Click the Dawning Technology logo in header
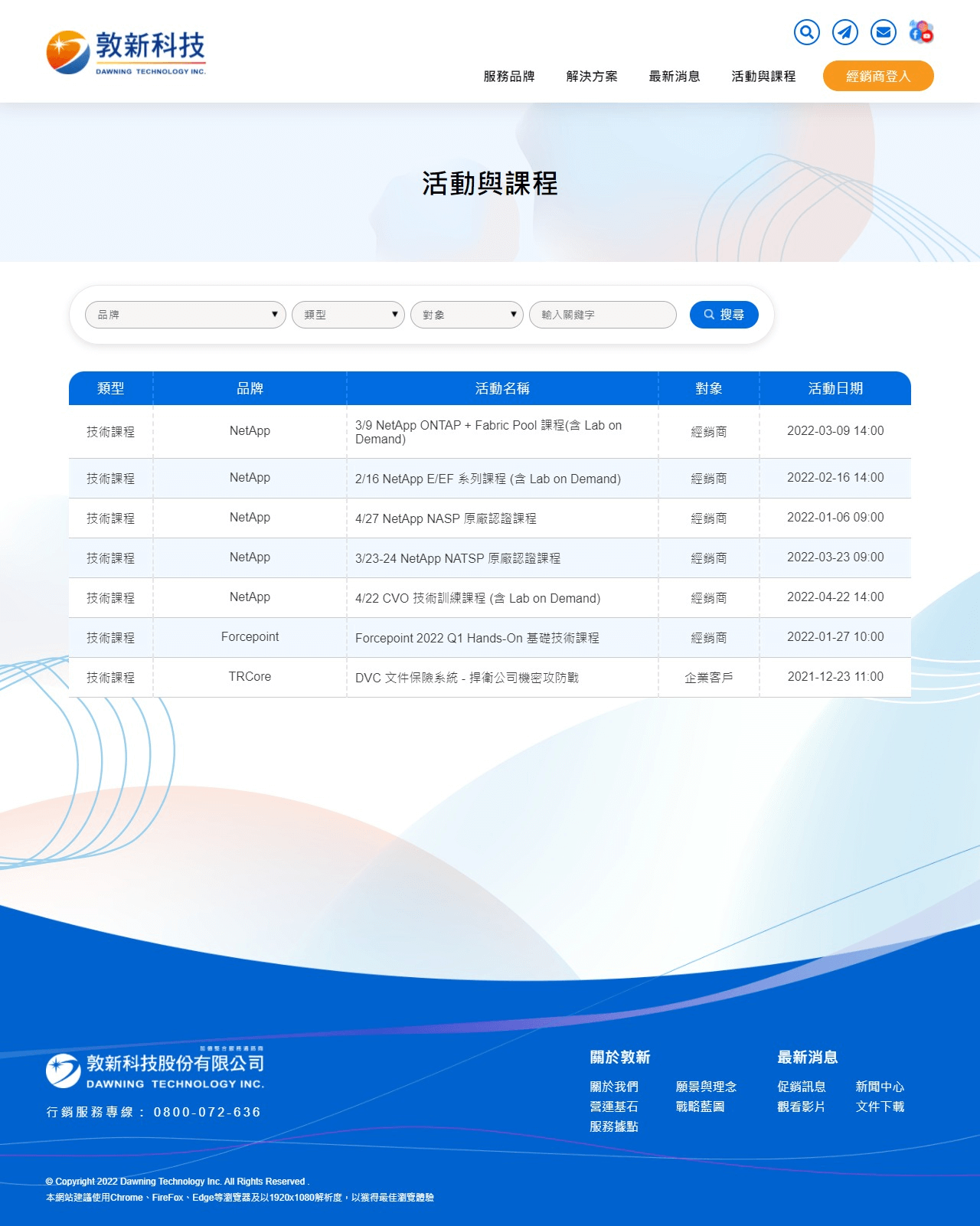This screenshot has width=980, height=1226. coord(126,52)
